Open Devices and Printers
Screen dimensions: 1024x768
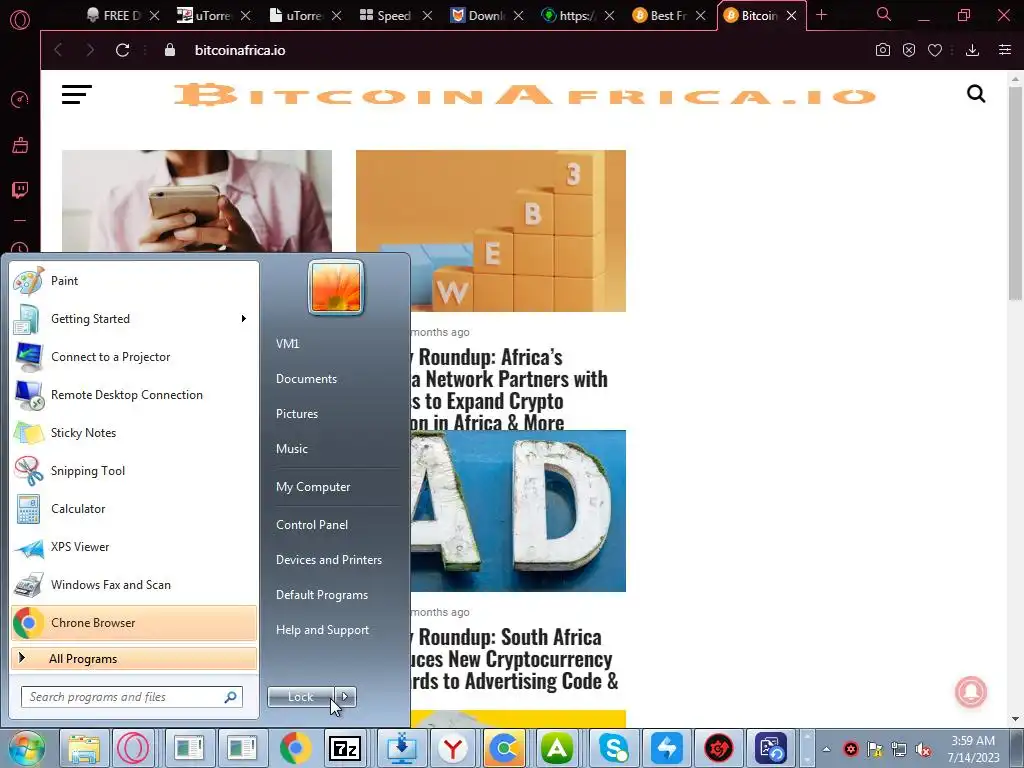pyautogui.click(x=328, y=560)
